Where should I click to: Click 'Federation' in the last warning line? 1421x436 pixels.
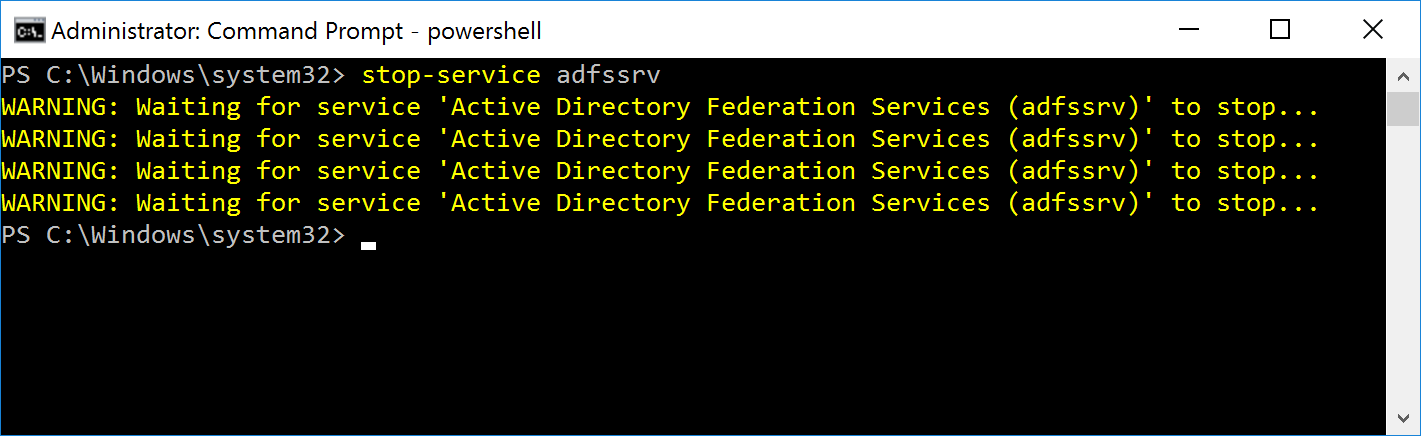coord(781,203)
